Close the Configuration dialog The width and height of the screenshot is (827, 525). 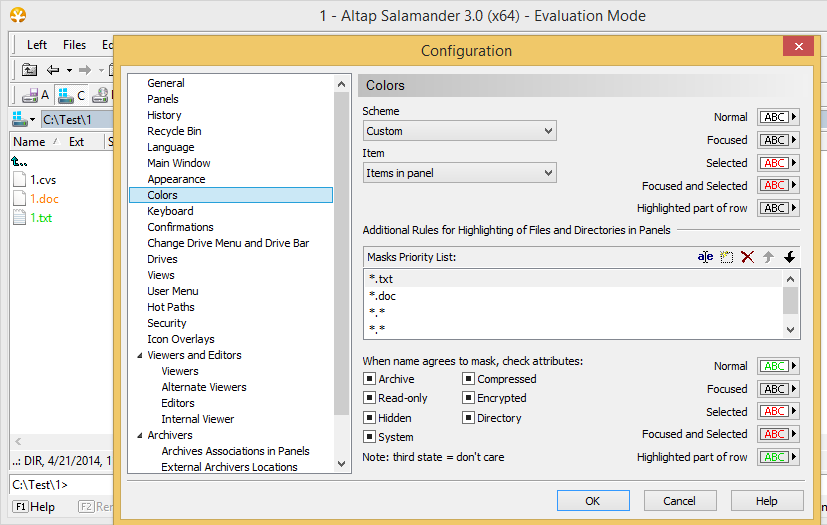point(799,46)
